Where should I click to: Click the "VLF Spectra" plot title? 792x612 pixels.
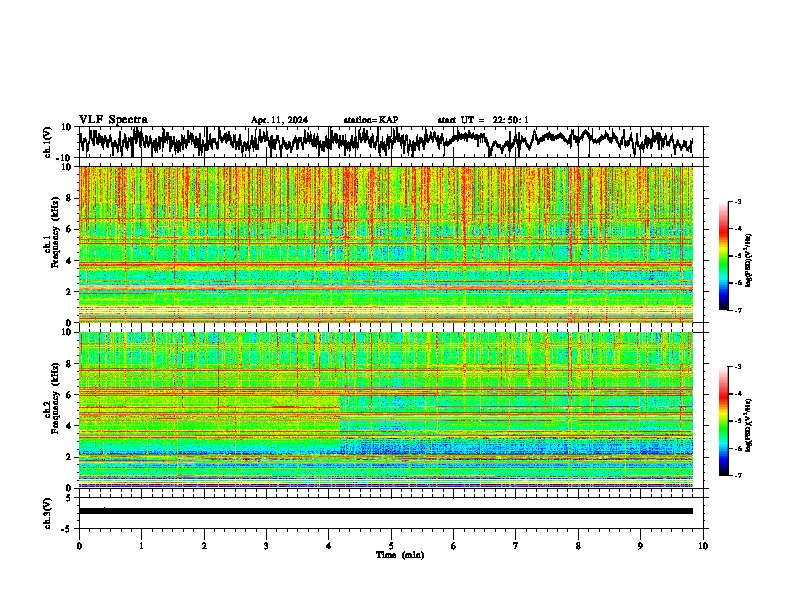pyautogui.click(x=113, y=119)
